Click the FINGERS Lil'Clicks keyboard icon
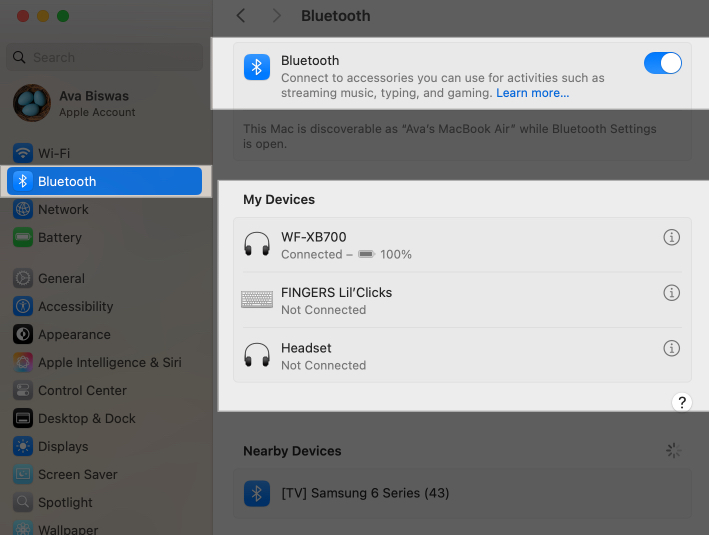The height and width of the screenshot is (535, 709). pos(257,299)
